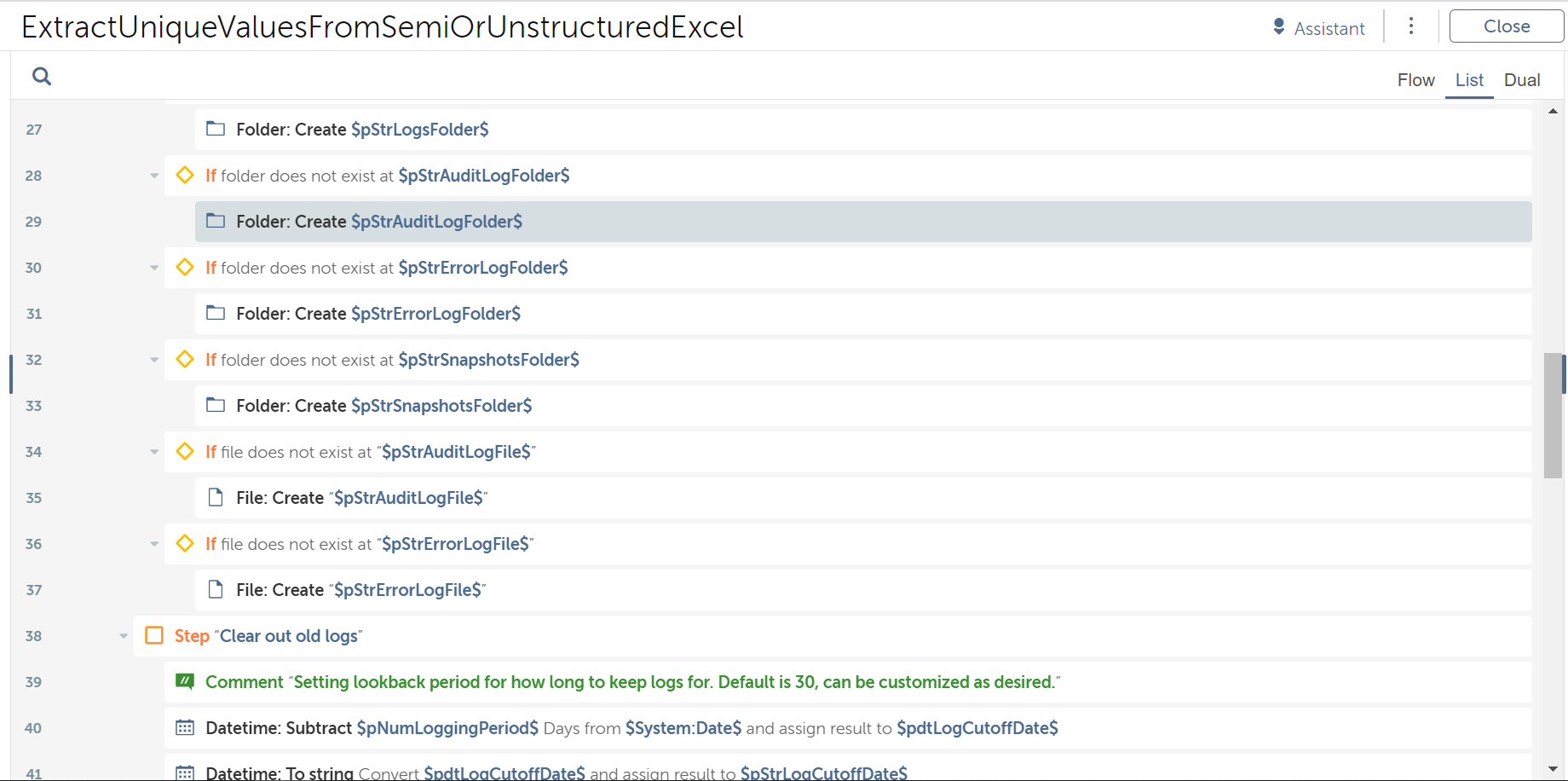Click the If diamond icon on line 28
Viewport: 1568px width, 781px height.
click(185, 175)
